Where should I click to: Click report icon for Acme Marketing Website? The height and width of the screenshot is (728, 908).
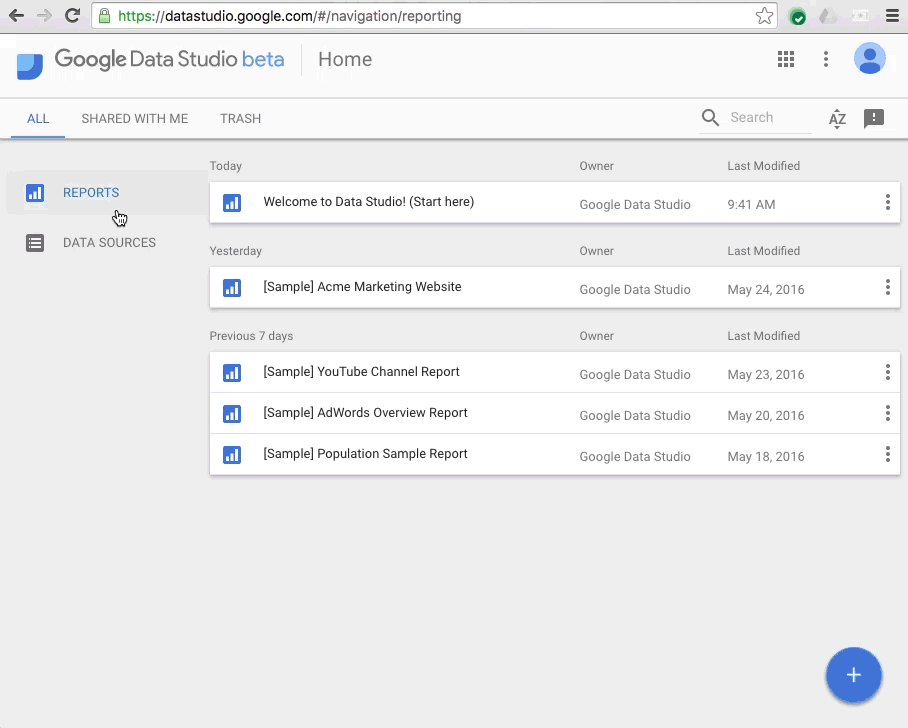point(232,288)
